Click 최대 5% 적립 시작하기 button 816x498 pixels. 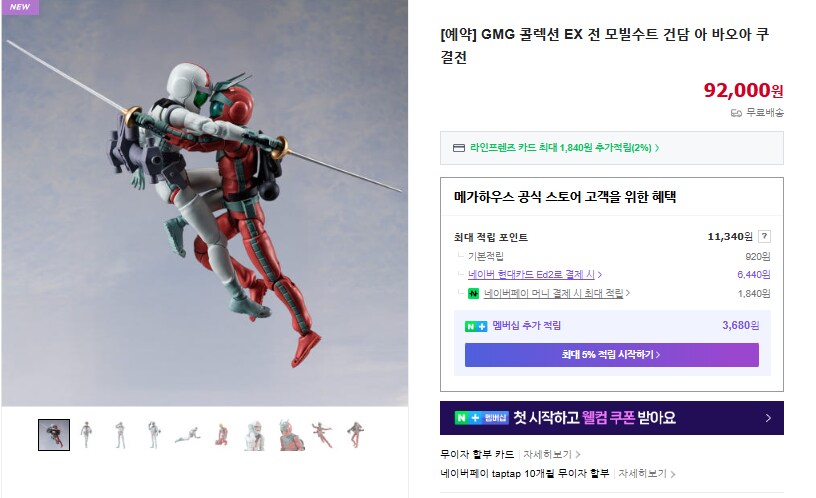611,355
